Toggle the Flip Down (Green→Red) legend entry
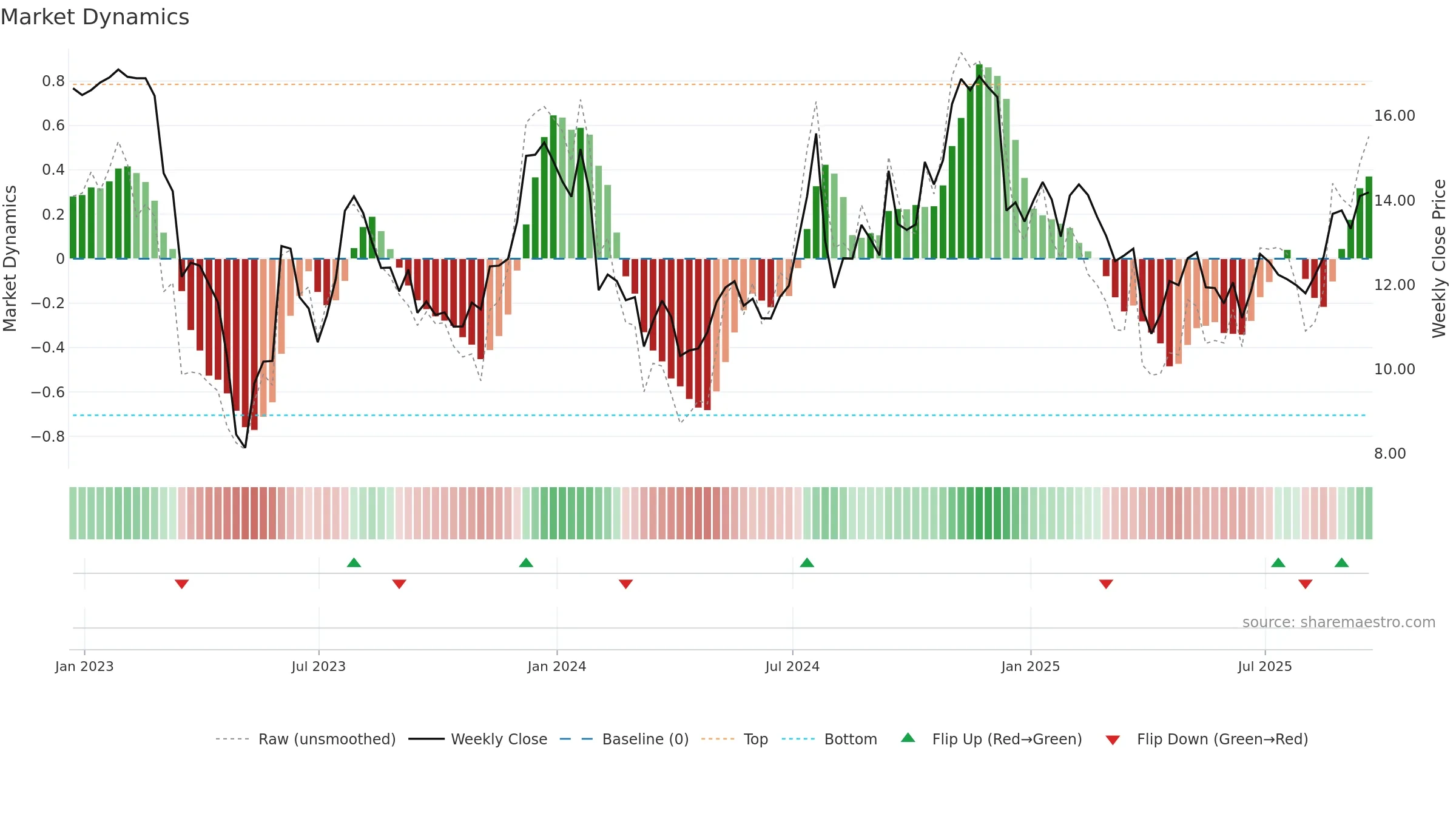Screen dimensions: 1456x819 pos(1207,739)
